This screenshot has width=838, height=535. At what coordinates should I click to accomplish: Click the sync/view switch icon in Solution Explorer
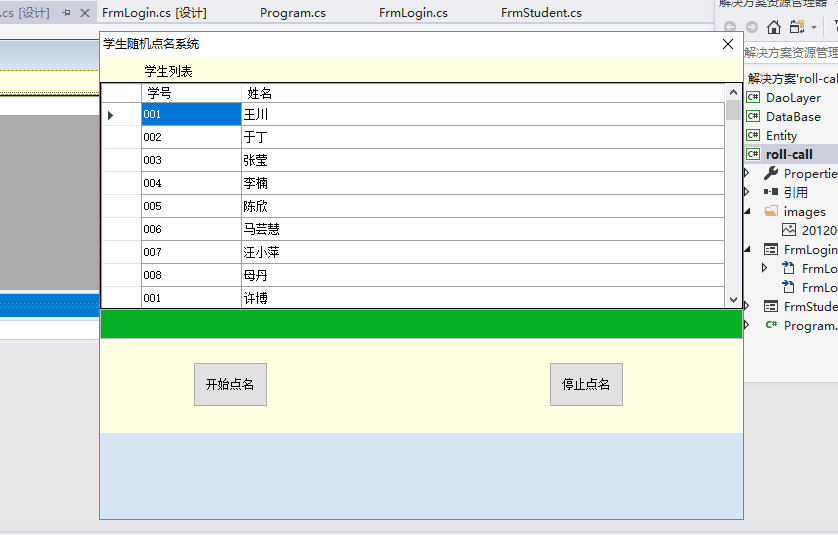pyautogui.click(x=797, y=26)
